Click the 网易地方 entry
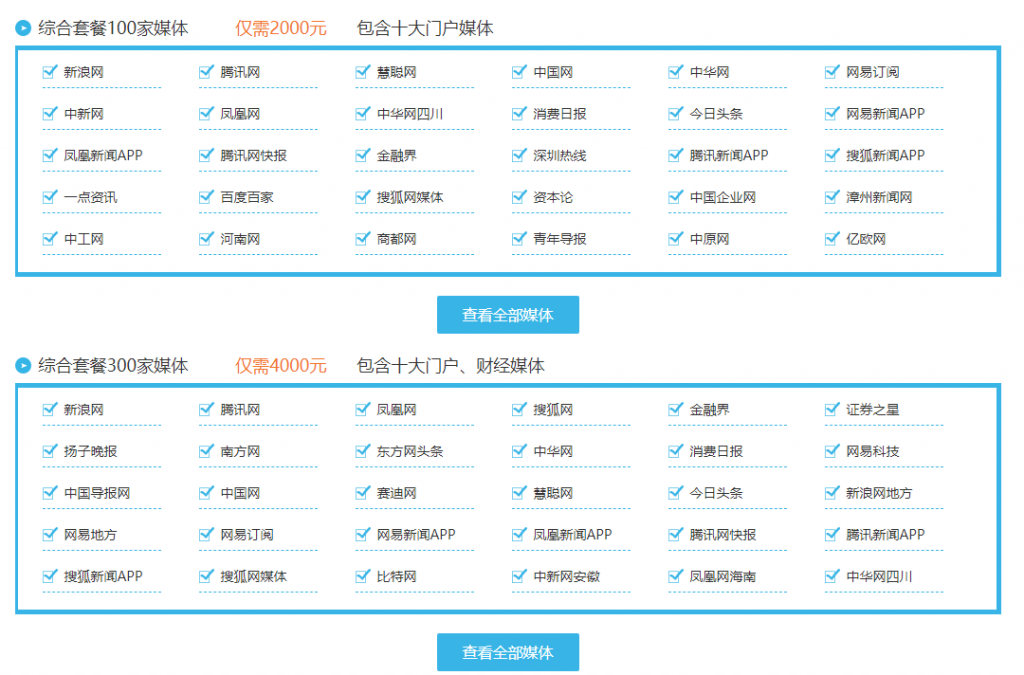 tap(90, 535)
